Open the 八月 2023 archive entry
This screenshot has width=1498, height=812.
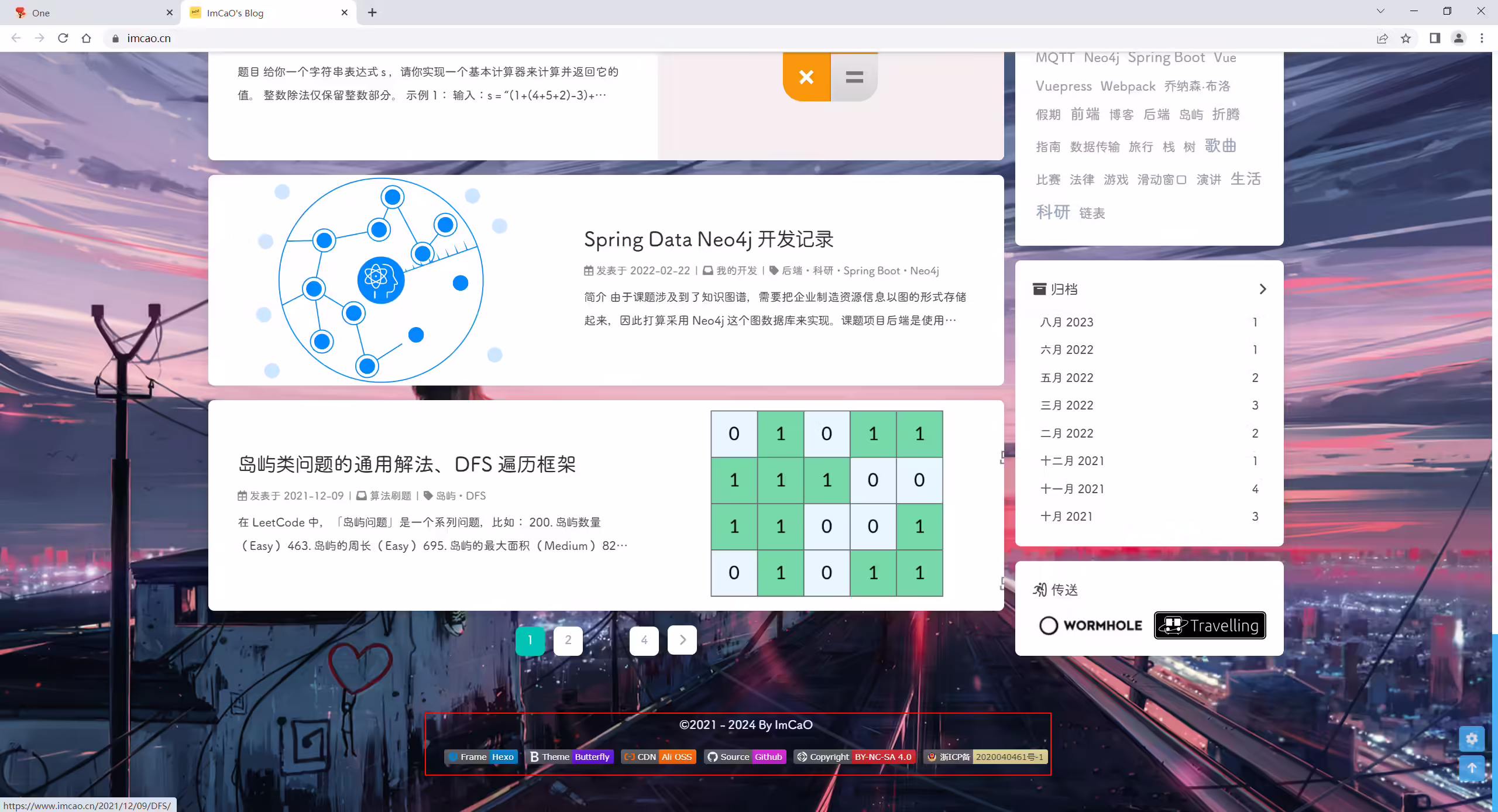(1149, 322)
